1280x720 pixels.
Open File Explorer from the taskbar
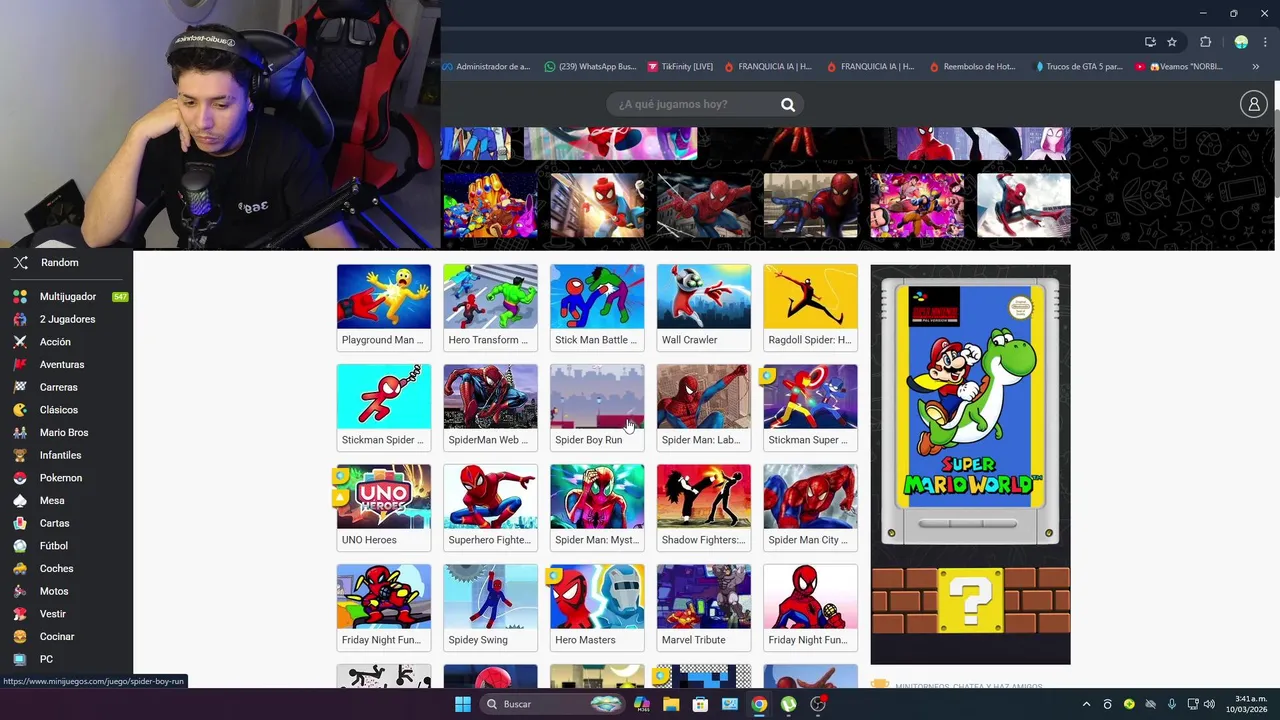tap(671, 704)
